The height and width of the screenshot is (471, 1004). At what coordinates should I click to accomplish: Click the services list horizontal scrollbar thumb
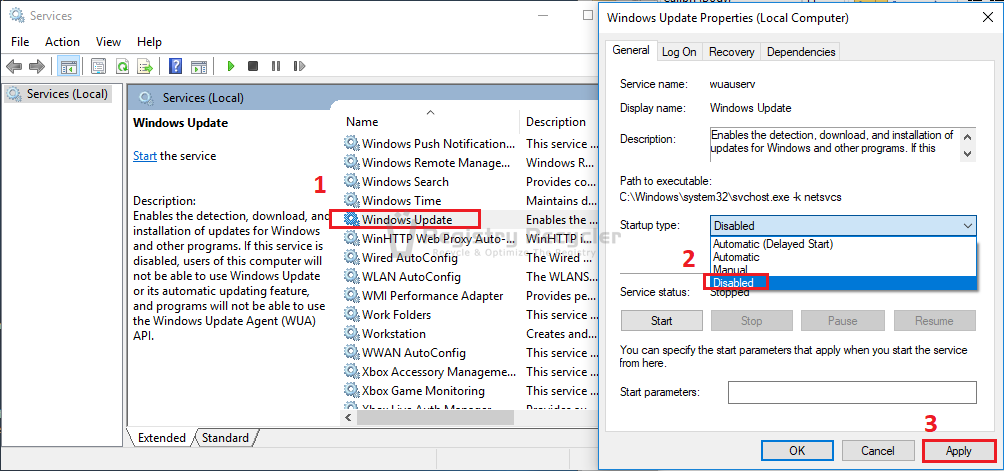click(x=435, y=417)
